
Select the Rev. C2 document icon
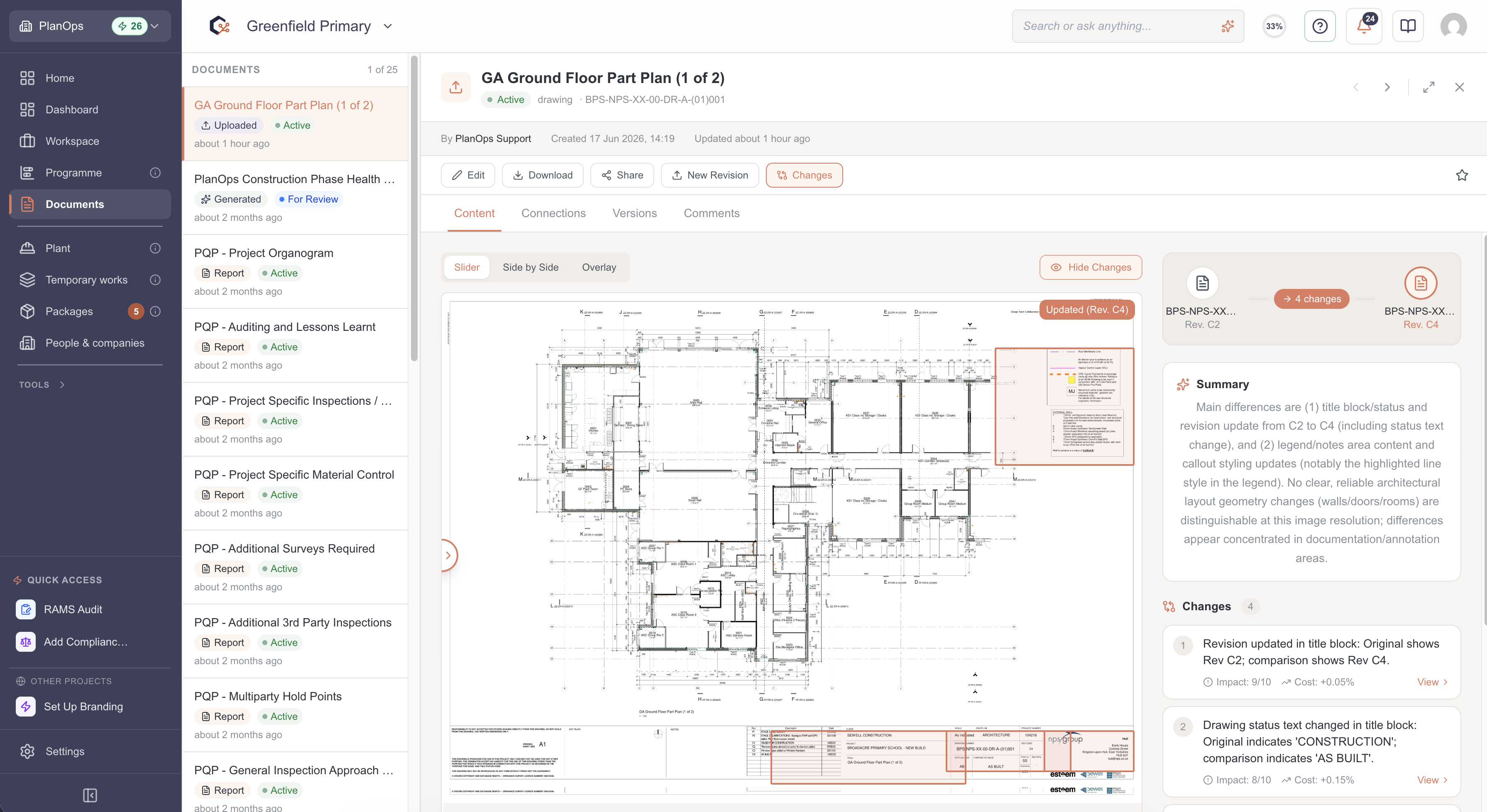pyautogui.click(x=1202, y=283)
